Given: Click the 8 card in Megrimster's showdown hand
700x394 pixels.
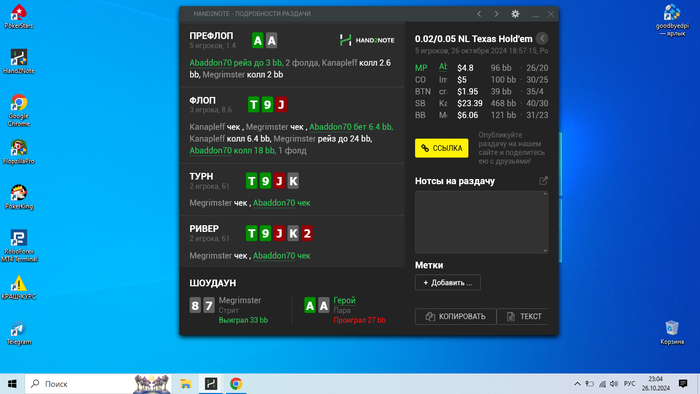Looking at the screenshot, I should pos(195,306).
